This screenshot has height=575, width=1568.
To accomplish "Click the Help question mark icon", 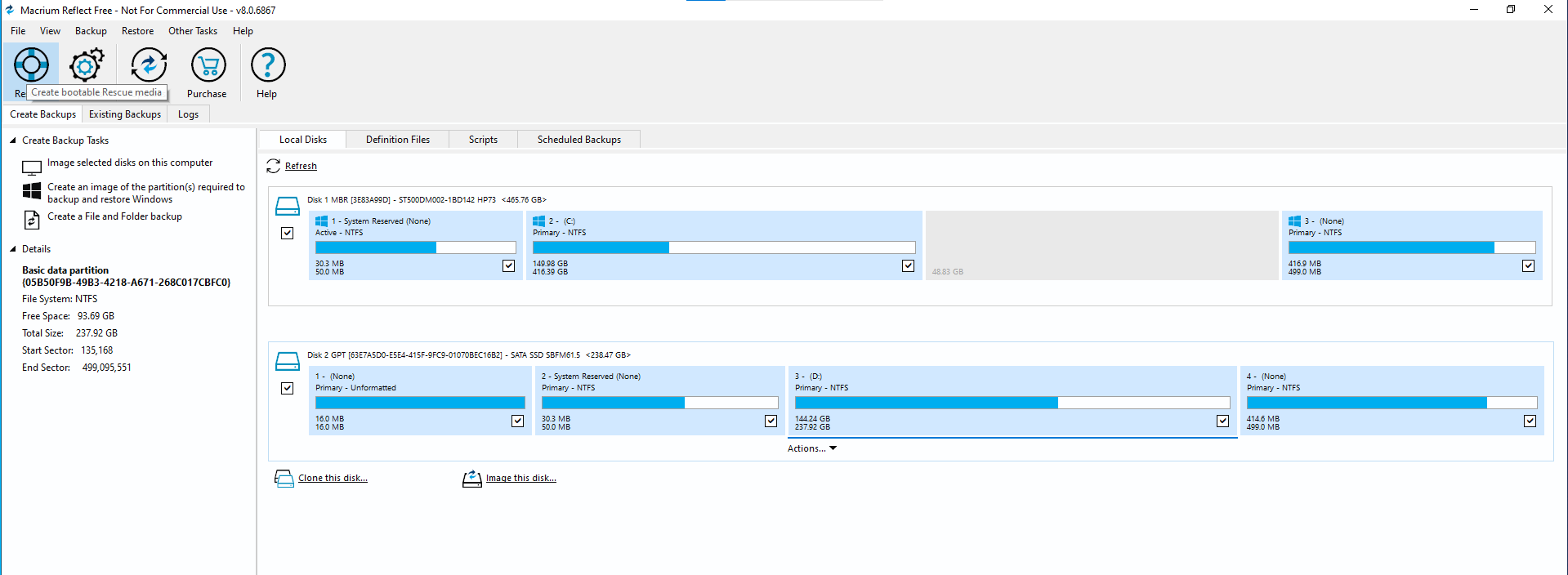I will 268,65.
